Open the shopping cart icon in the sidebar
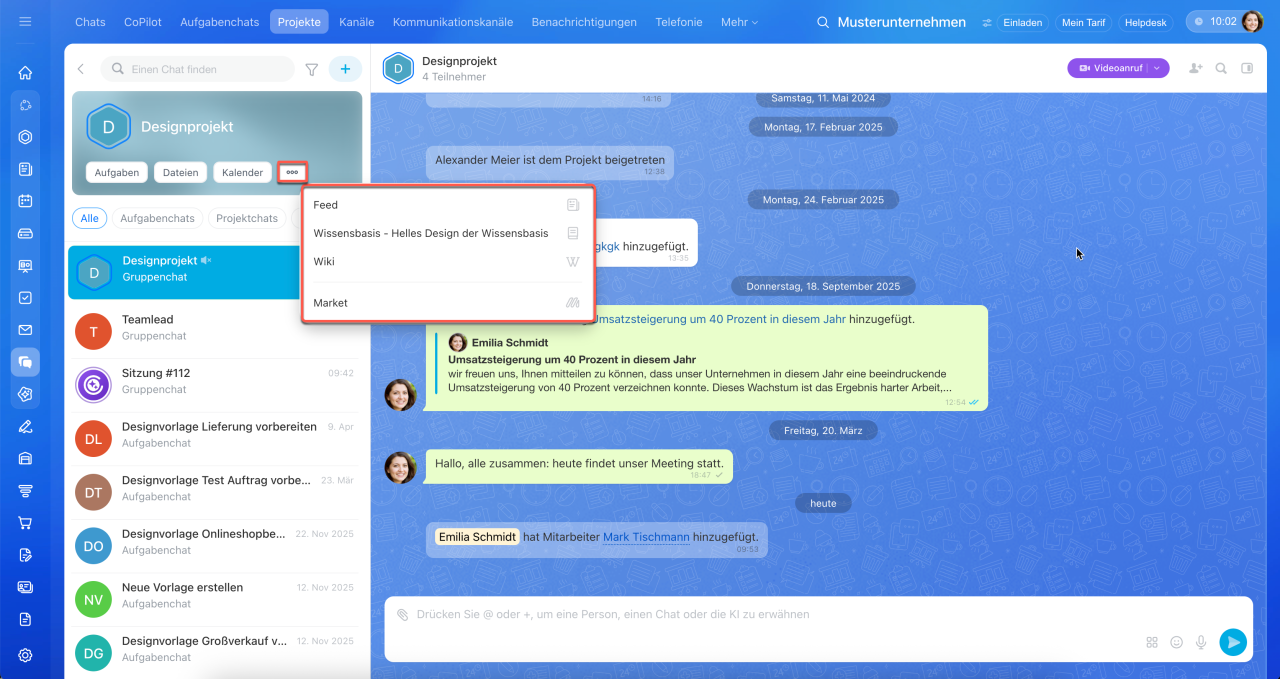 [x=25, y=523]
